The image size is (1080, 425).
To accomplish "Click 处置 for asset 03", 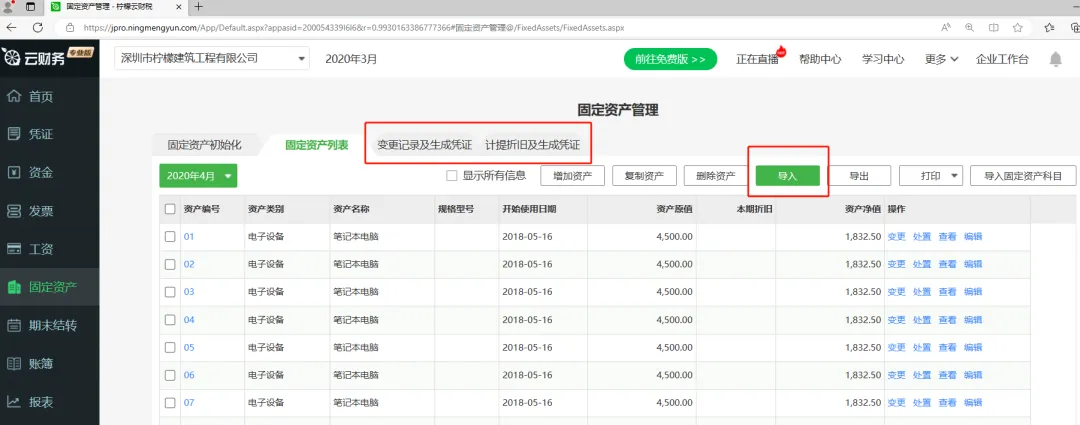I will pos(922,292).
